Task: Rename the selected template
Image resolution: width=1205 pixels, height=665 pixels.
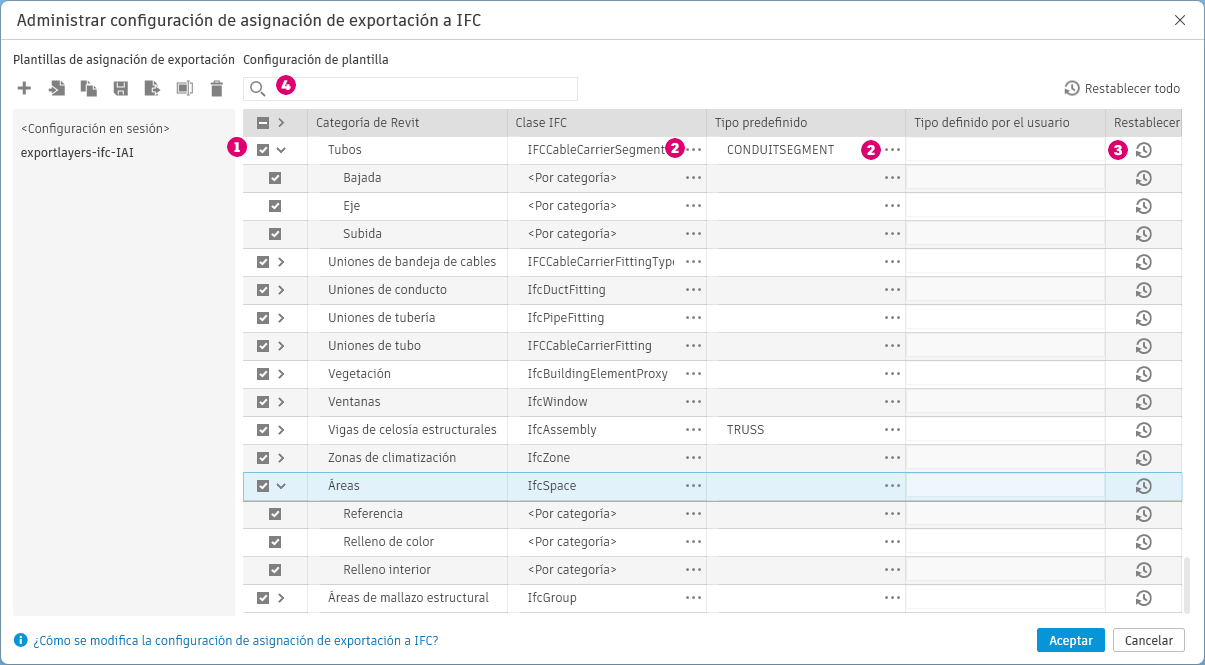Action: click(x=184, y=89)
